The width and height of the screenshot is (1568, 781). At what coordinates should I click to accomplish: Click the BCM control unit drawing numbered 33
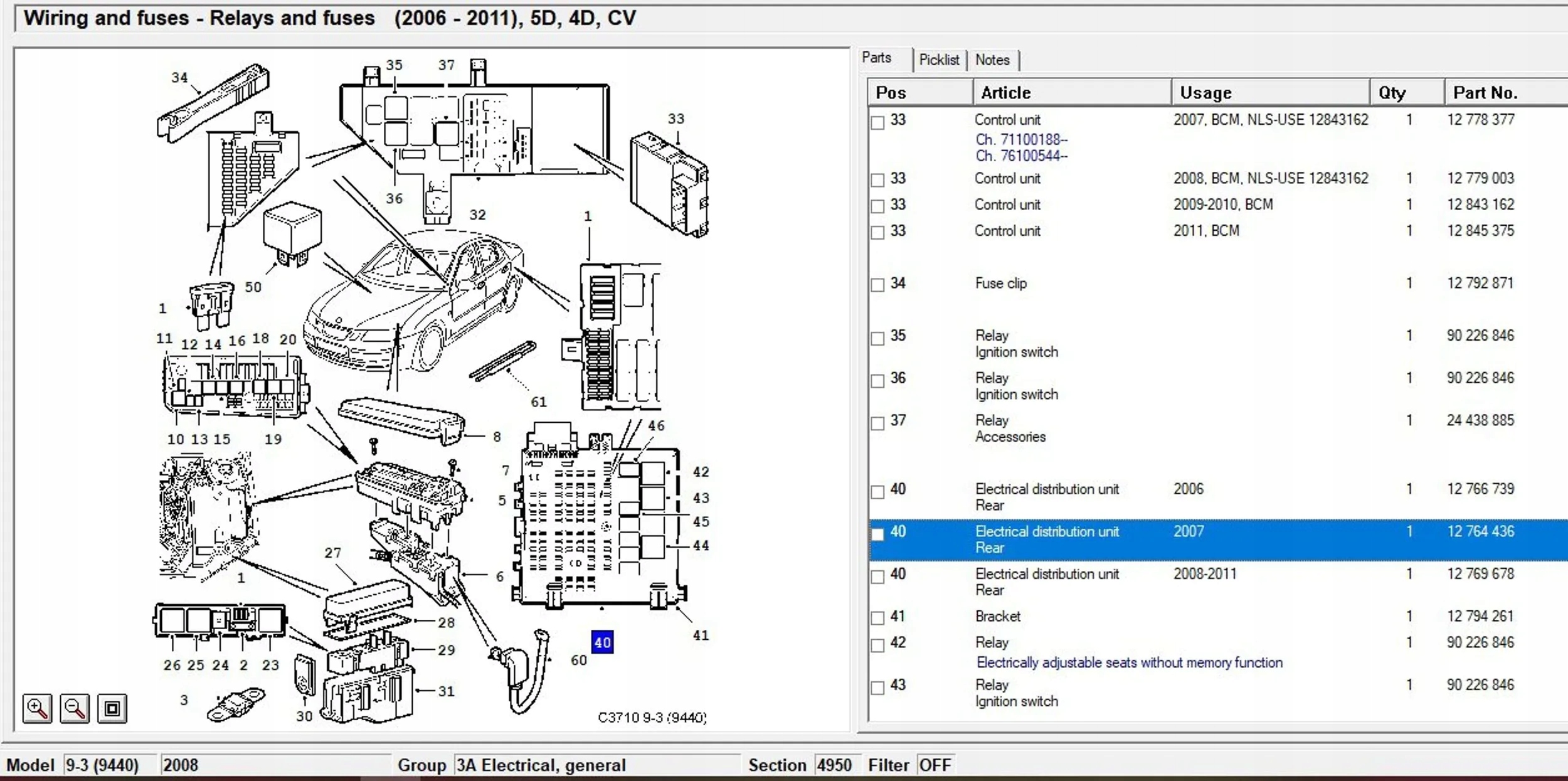(x=669, y=184)
